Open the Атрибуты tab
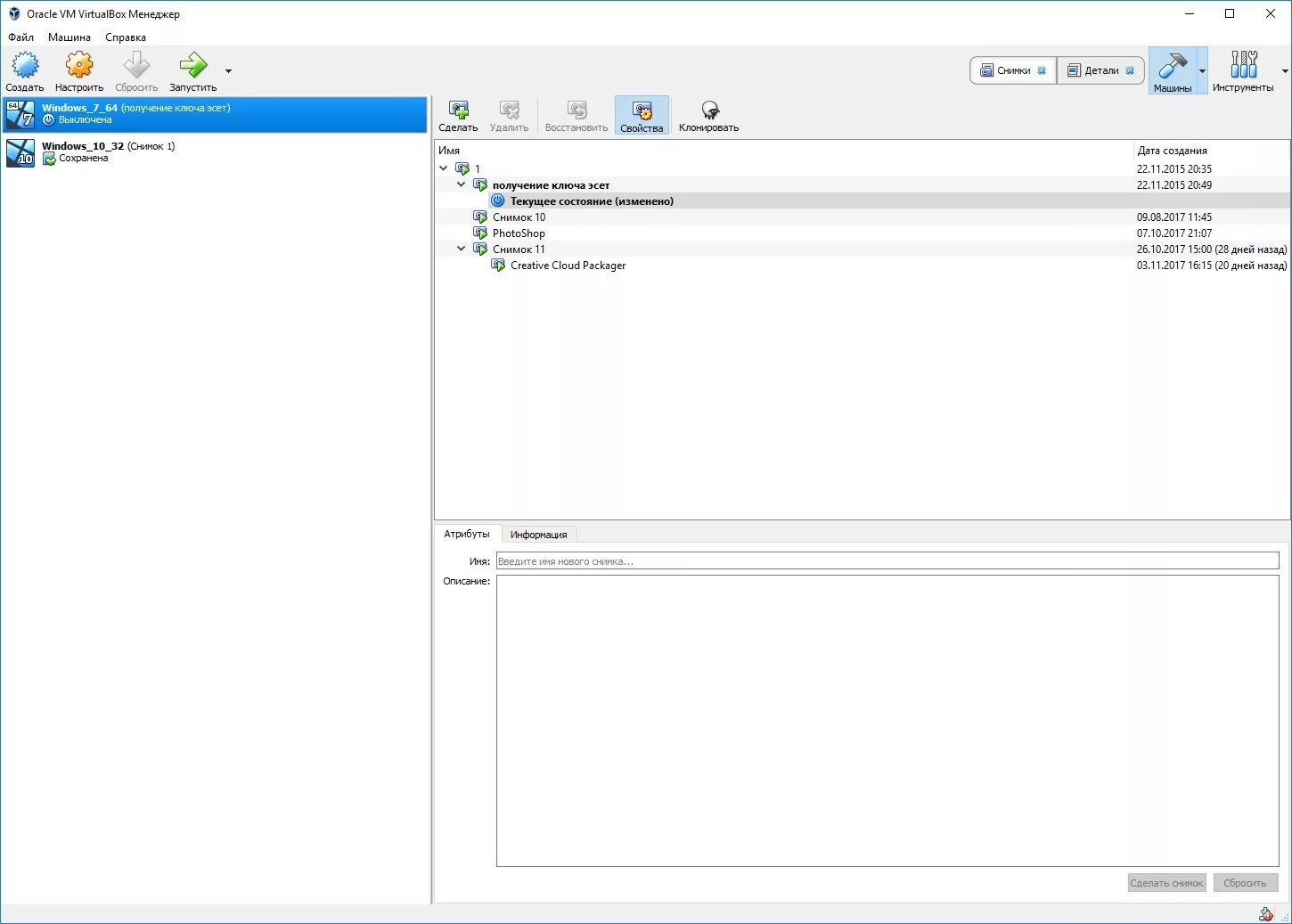 [467, 534]
